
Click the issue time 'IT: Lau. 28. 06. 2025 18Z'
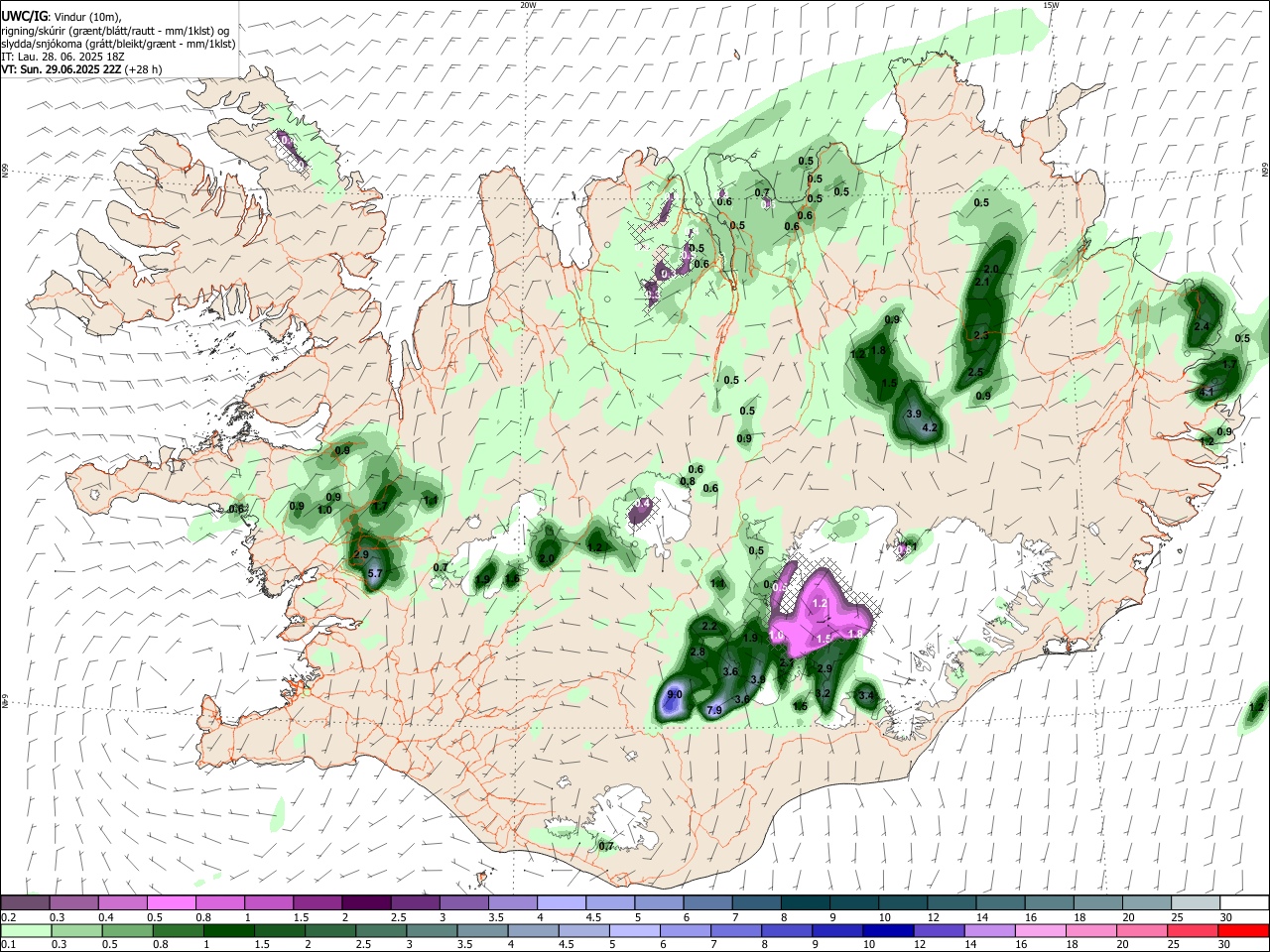[x=63, y=57]
